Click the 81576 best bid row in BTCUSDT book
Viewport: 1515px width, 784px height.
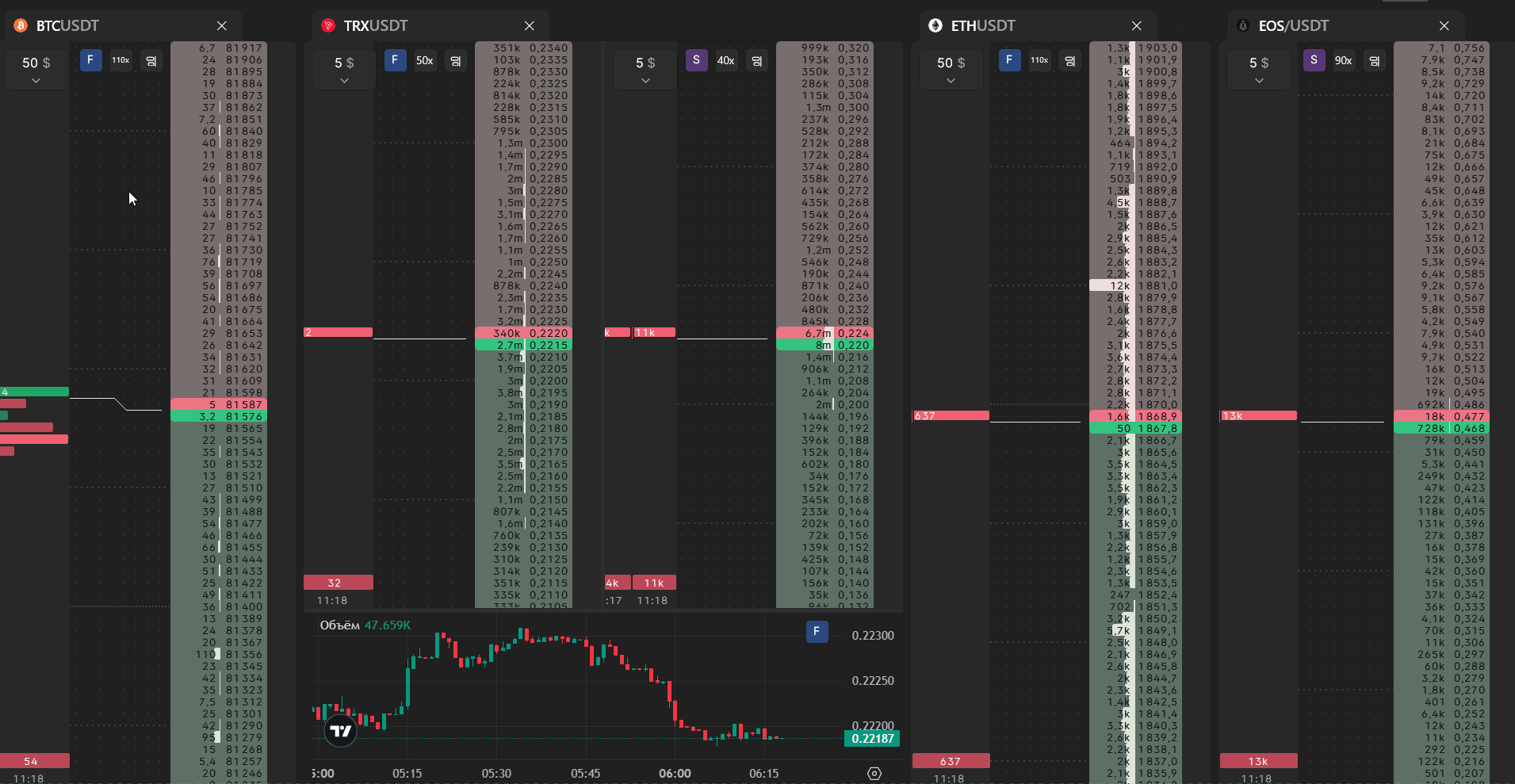coord(219,416)
